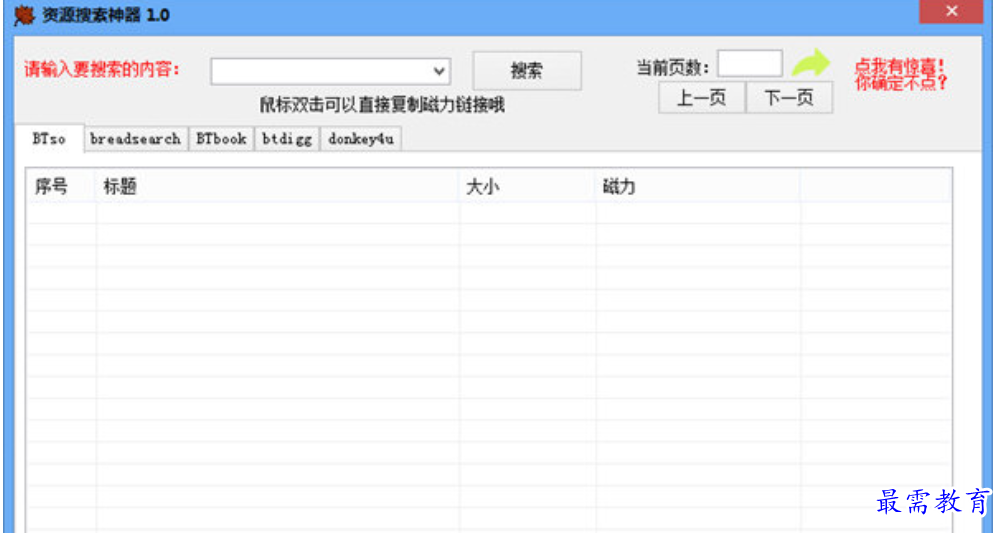
Task: Click the hint text 鼠标双击可以直接复制磁力链接哦
Action: pos(382,105)
